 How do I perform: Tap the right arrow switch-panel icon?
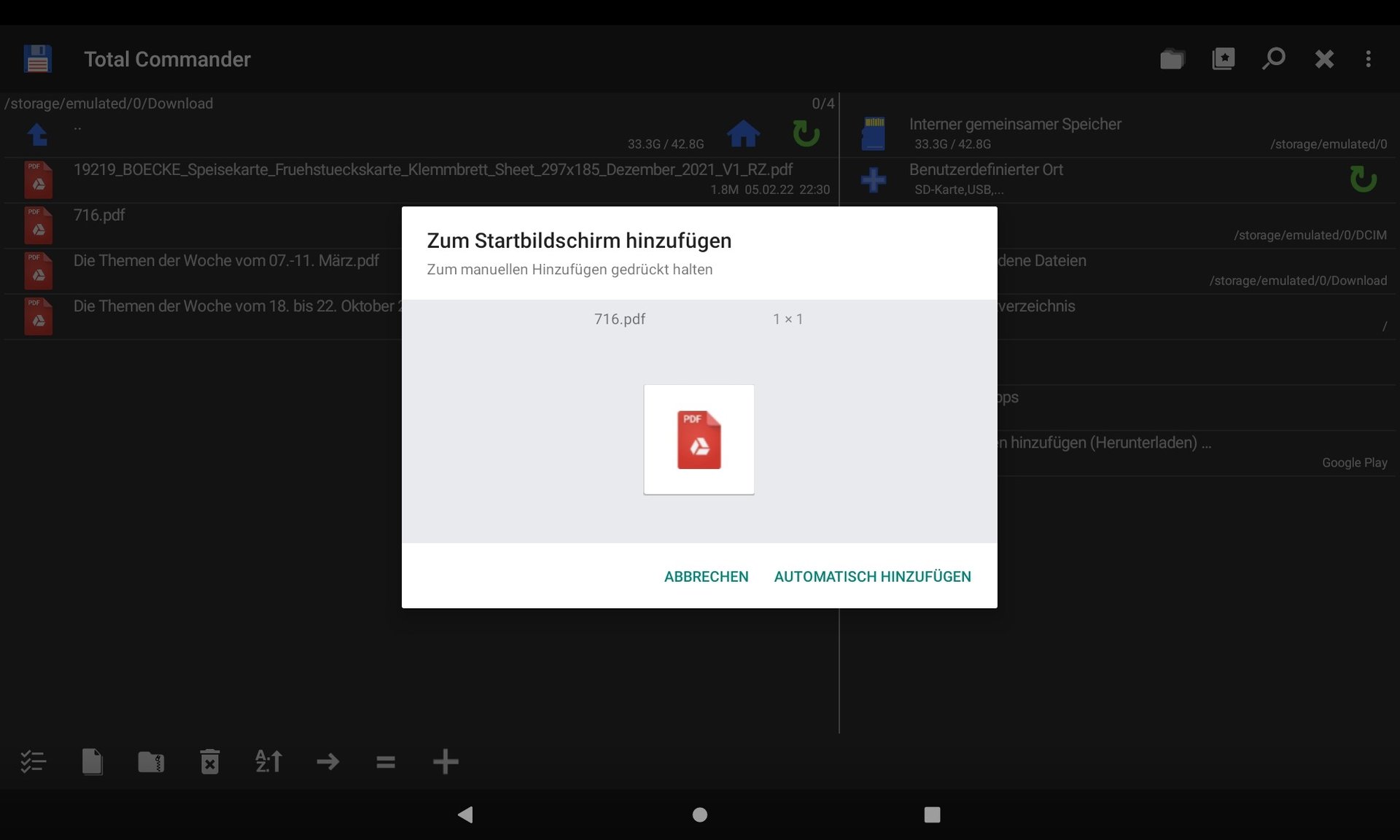point(327,762)
